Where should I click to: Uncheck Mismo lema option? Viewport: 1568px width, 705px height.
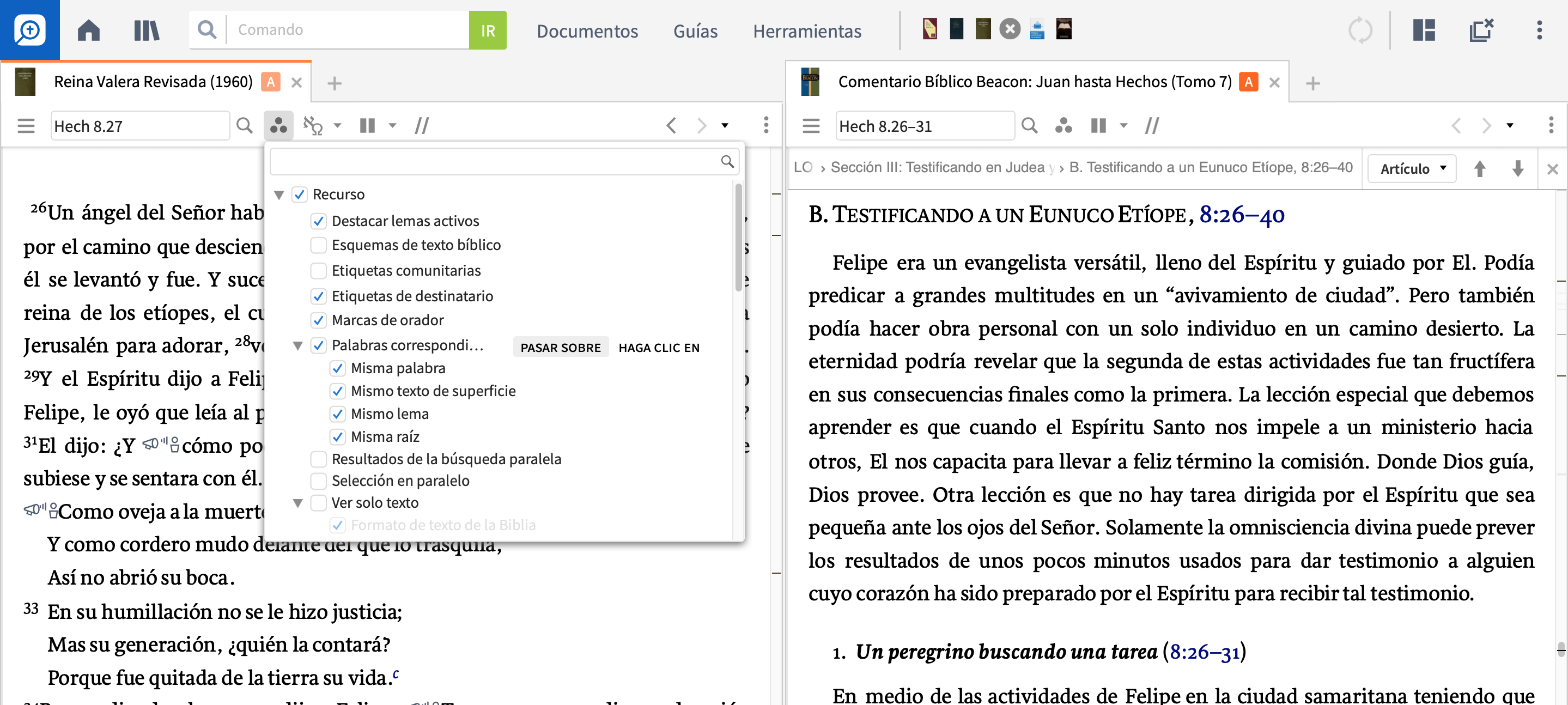[x=338, y=414]
